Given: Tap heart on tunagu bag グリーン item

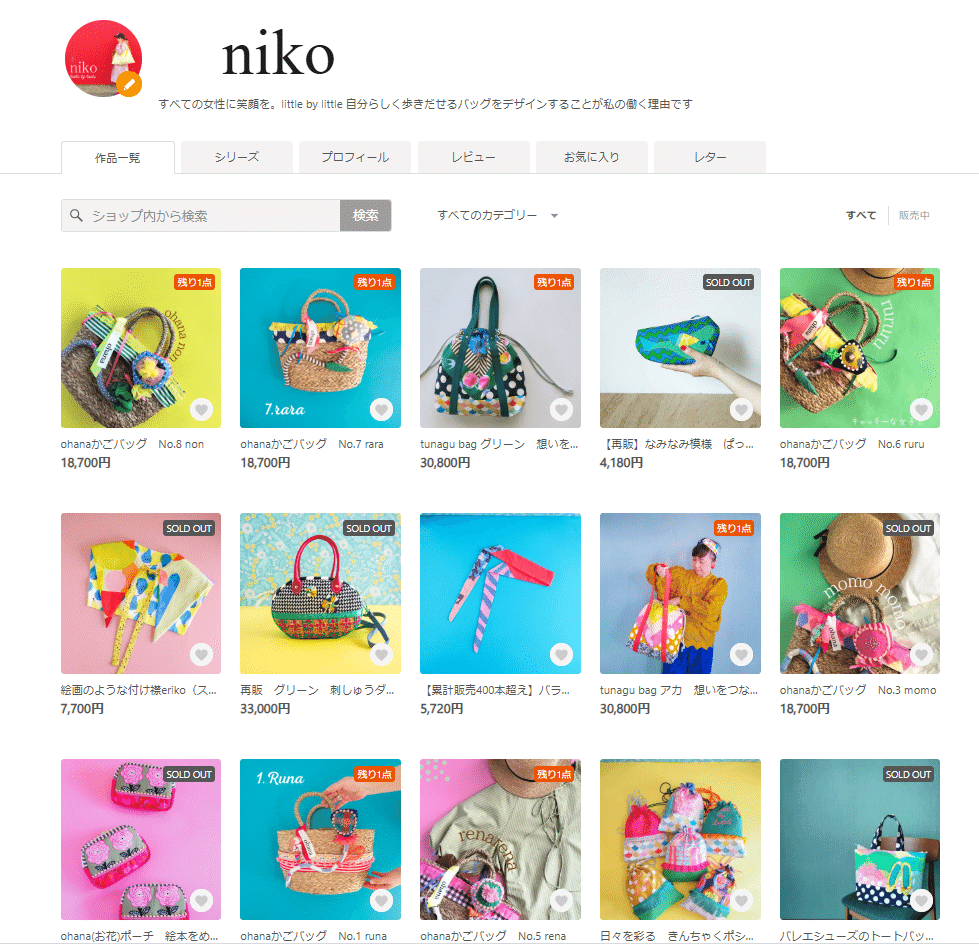Looking at the screenshot, I should point(561,410).
